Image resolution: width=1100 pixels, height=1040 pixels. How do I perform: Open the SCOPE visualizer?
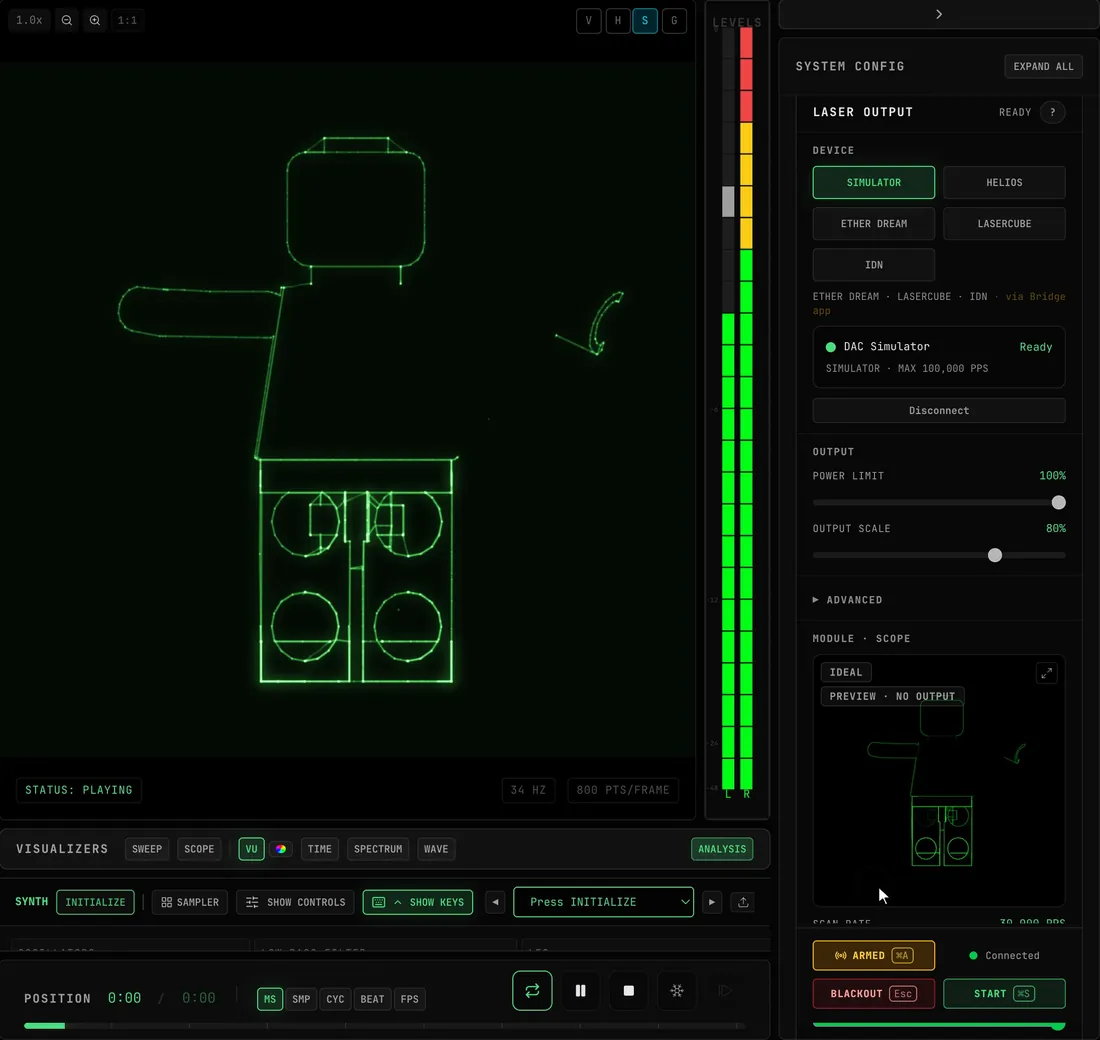[199, 849]
